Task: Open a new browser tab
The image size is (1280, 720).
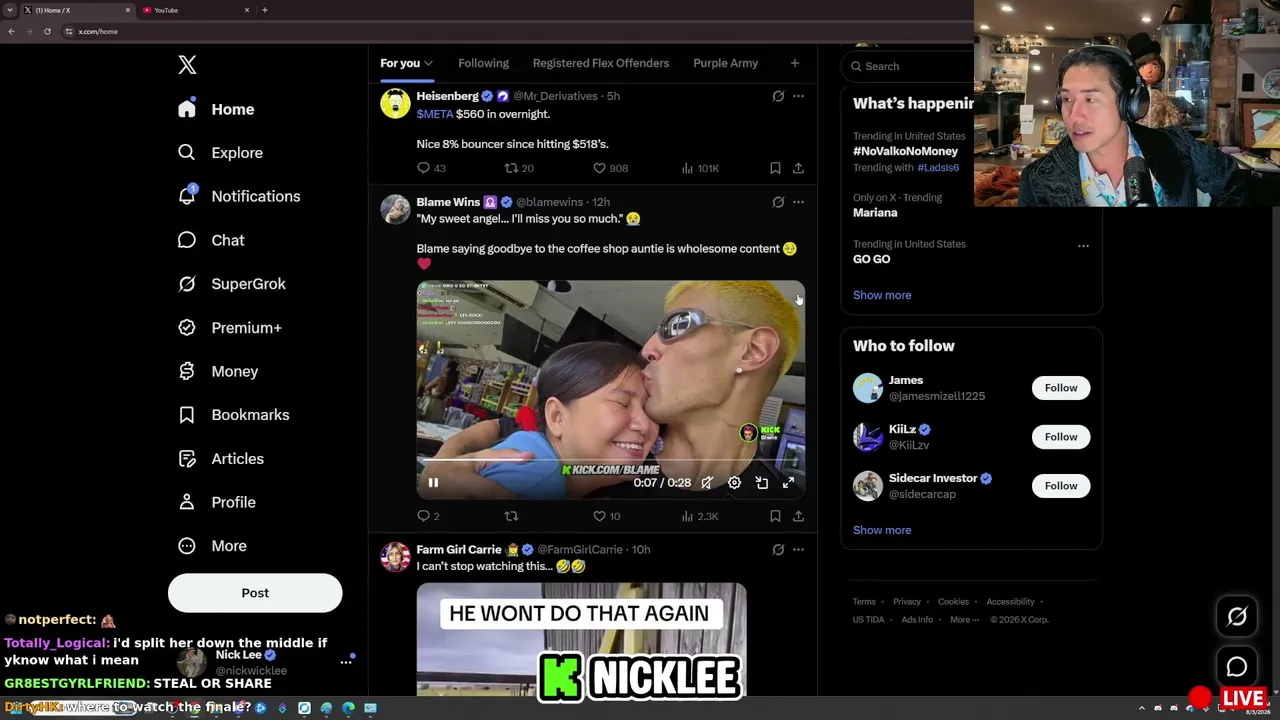Action: click(x=264, y=10)
